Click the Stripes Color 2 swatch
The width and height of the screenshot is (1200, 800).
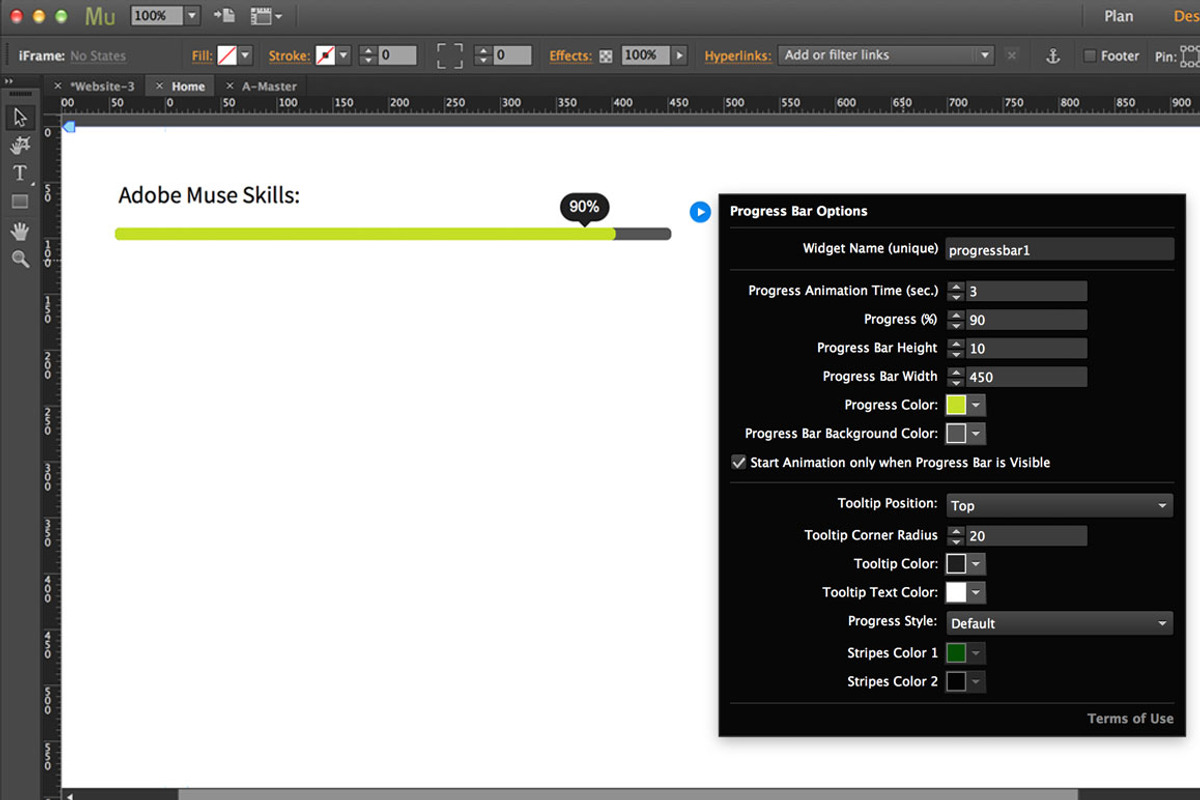pos(957,682)
